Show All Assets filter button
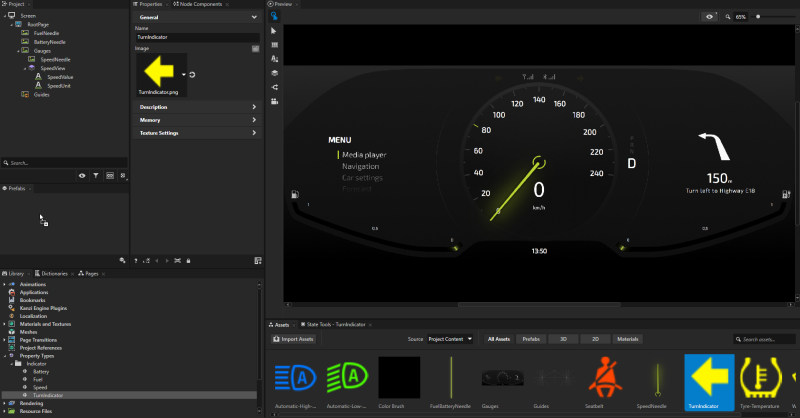 pos(497,339)
